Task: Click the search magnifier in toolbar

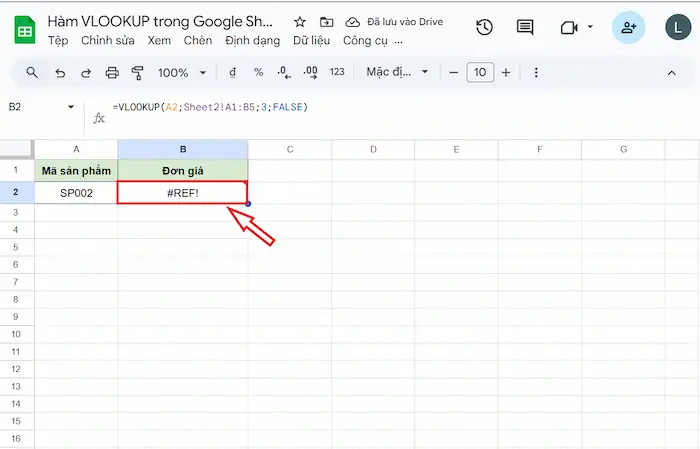Action: pyautogui.click(x=32, y=73)
